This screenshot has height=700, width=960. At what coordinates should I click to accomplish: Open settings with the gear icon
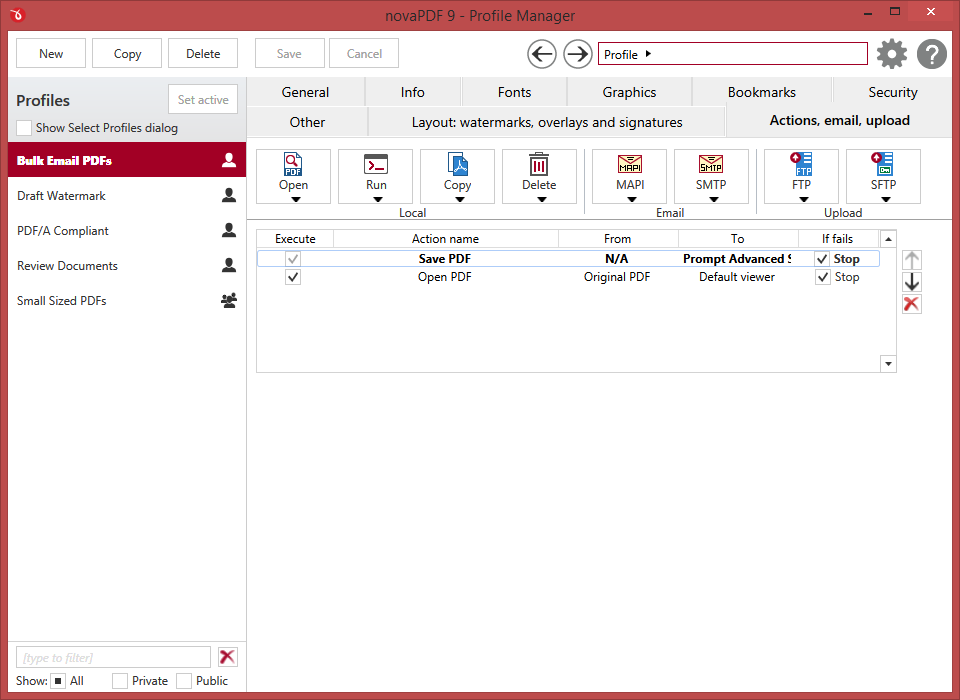point(891,54)
